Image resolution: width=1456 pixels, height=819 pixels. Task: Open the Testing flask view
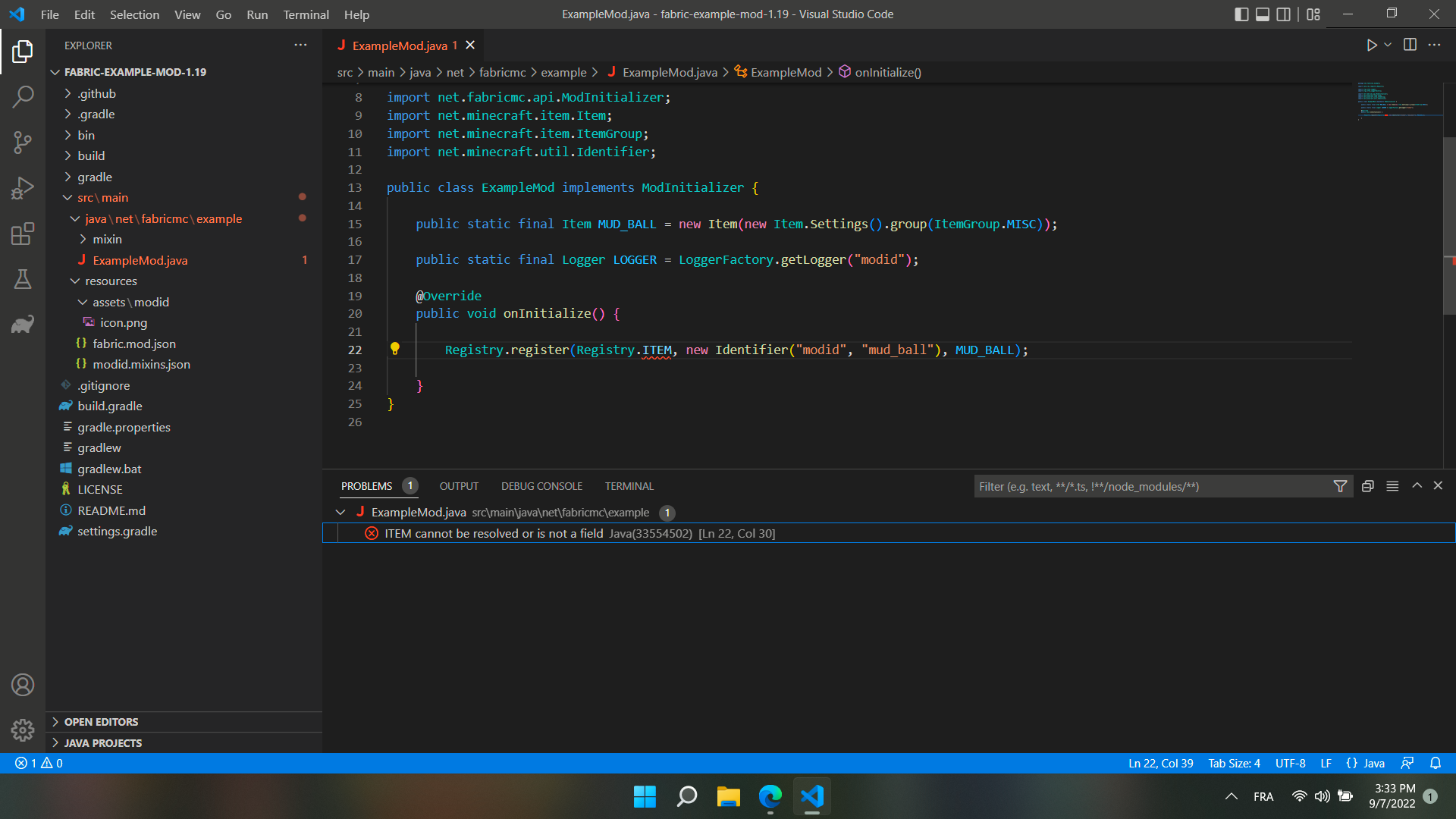(x=23, y=279)
